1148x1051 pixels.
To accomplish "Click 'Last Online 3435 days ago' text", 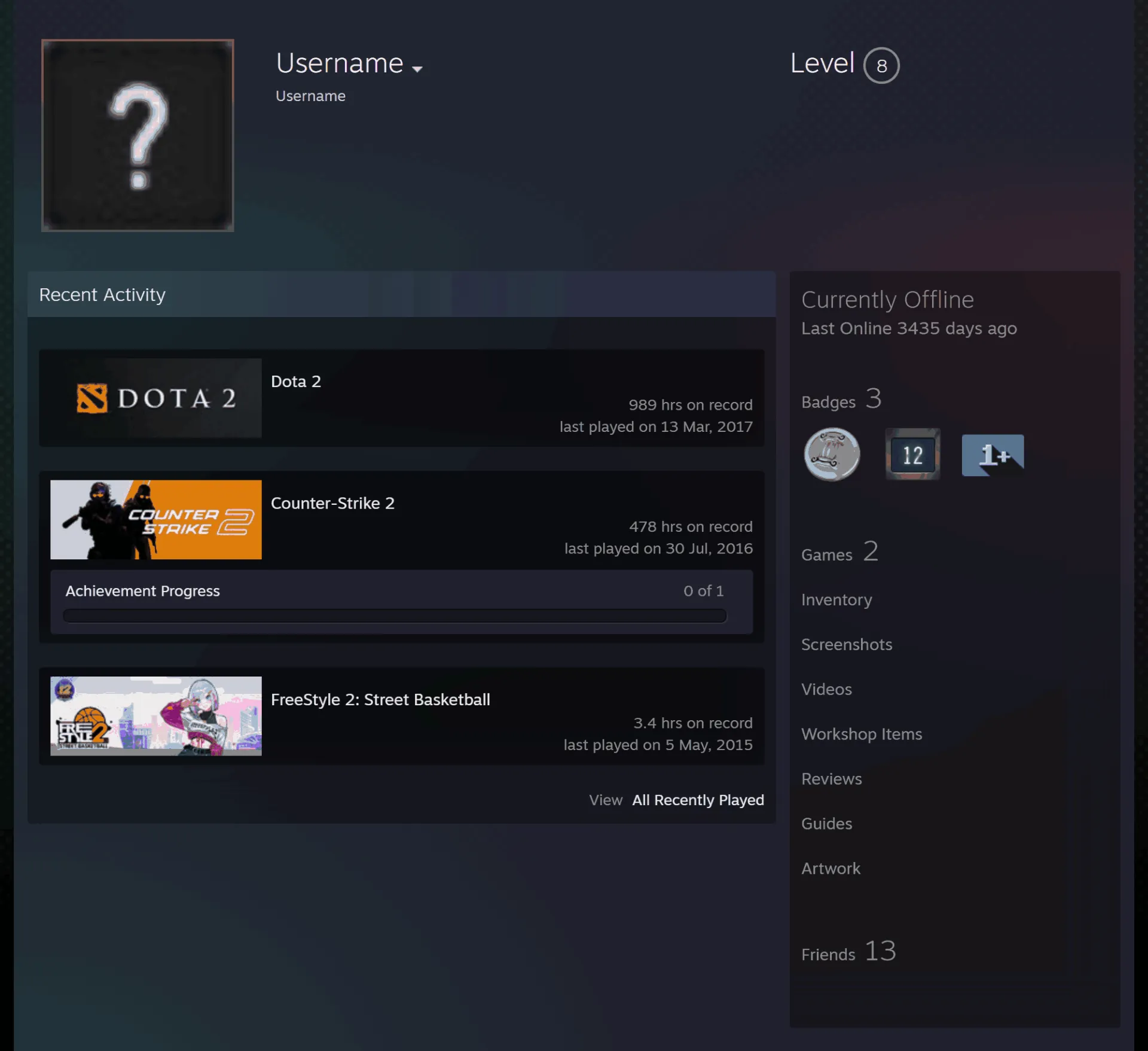I will 909,328.
